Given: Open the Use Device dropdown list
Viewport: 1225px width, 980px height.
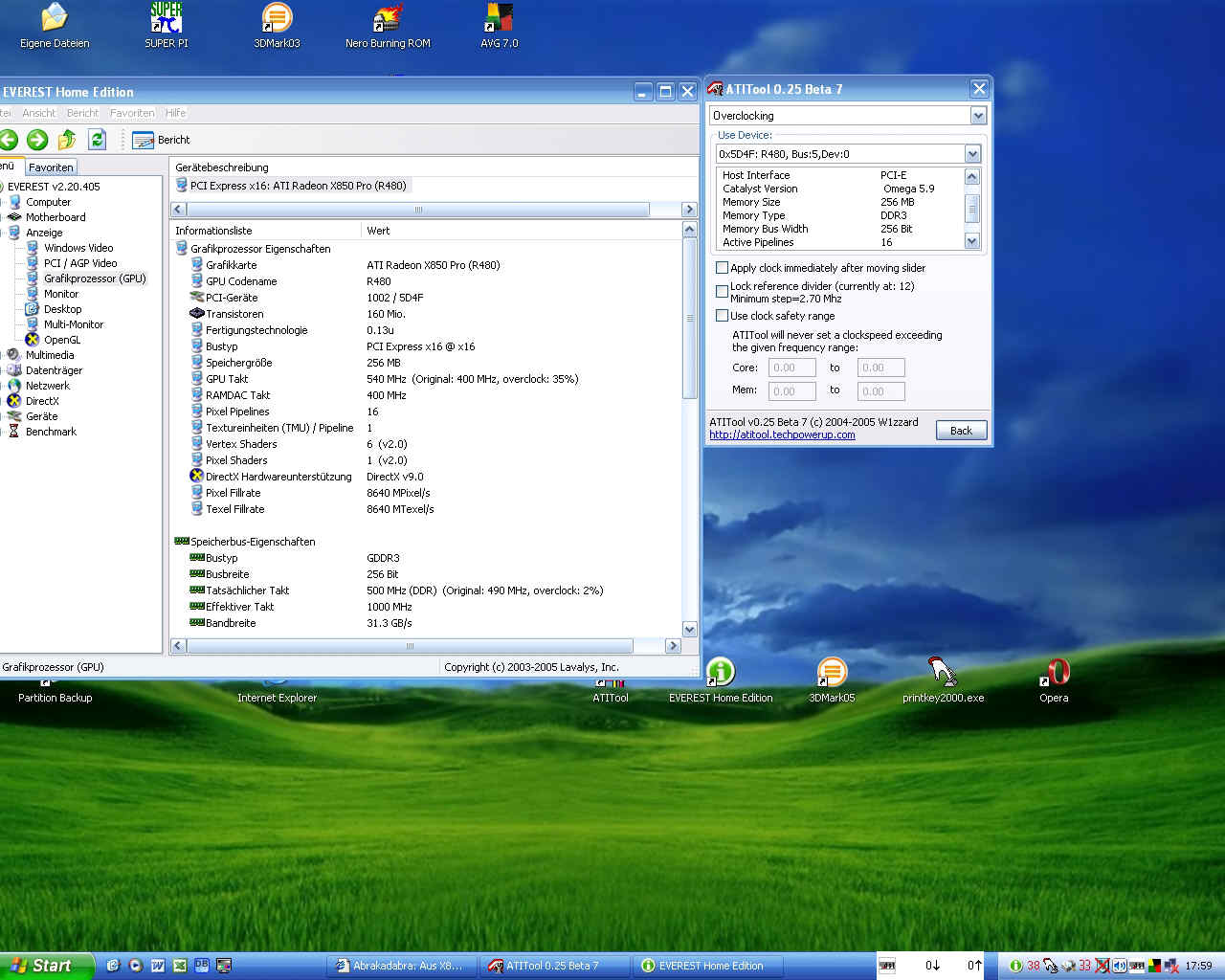Looking at the screenshot, I should click(972, 154).
